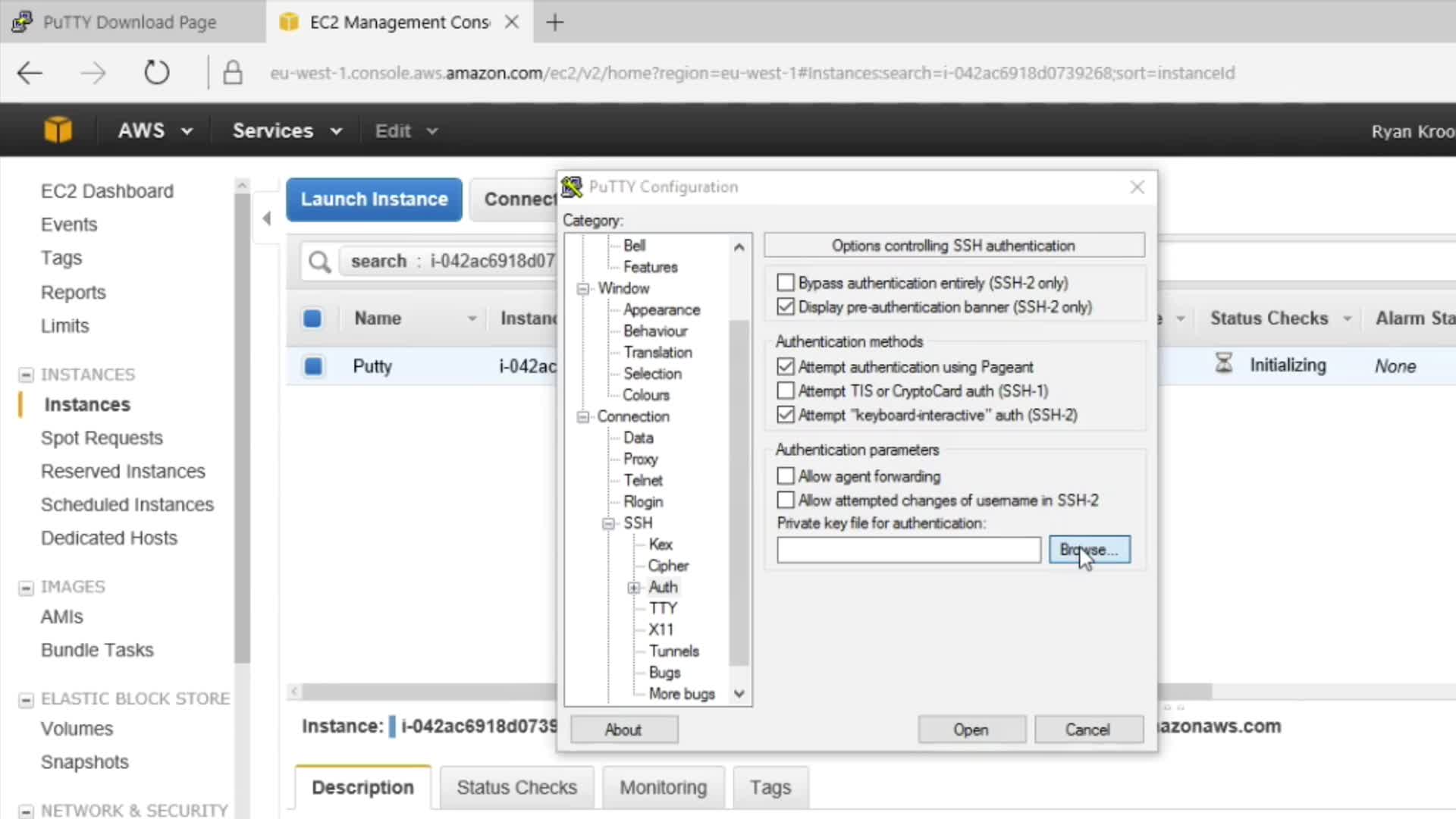Switch to the Status Checks tab
The width and height of the screenshot is (1456, 819).
(x=516, y=787)
